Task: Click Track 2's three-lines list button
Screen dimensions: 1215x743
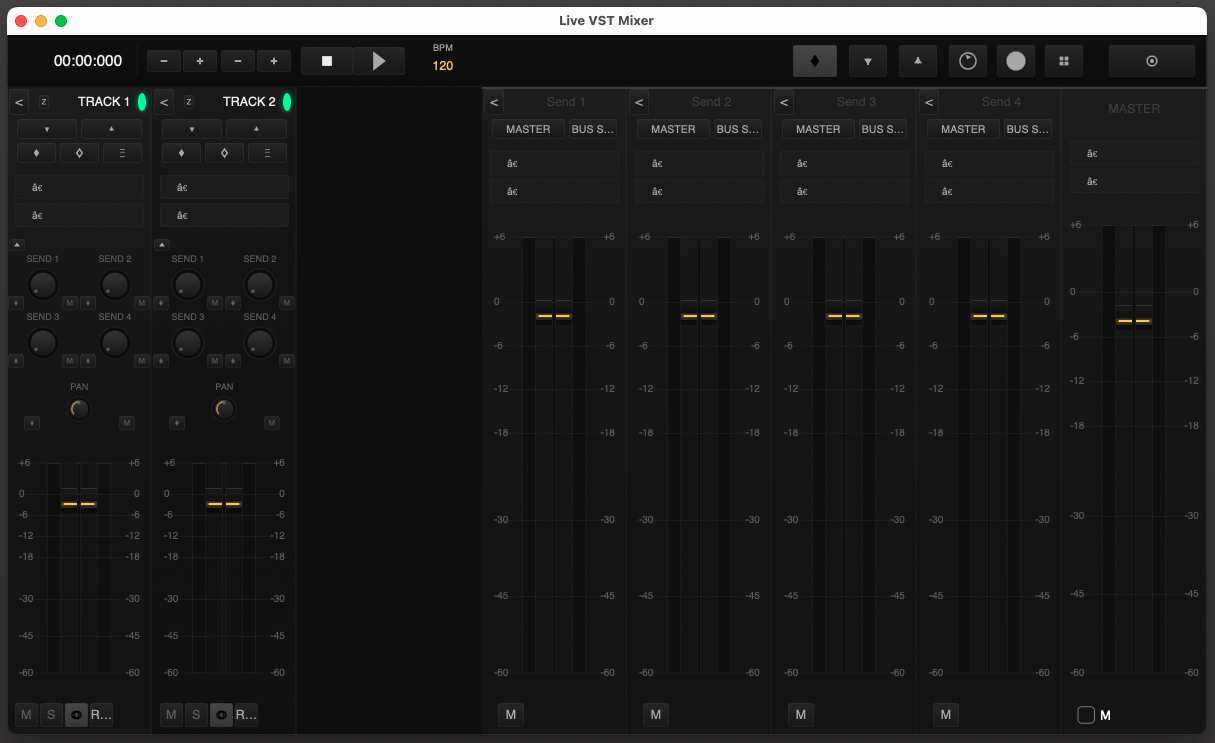Action: (267, 153)
